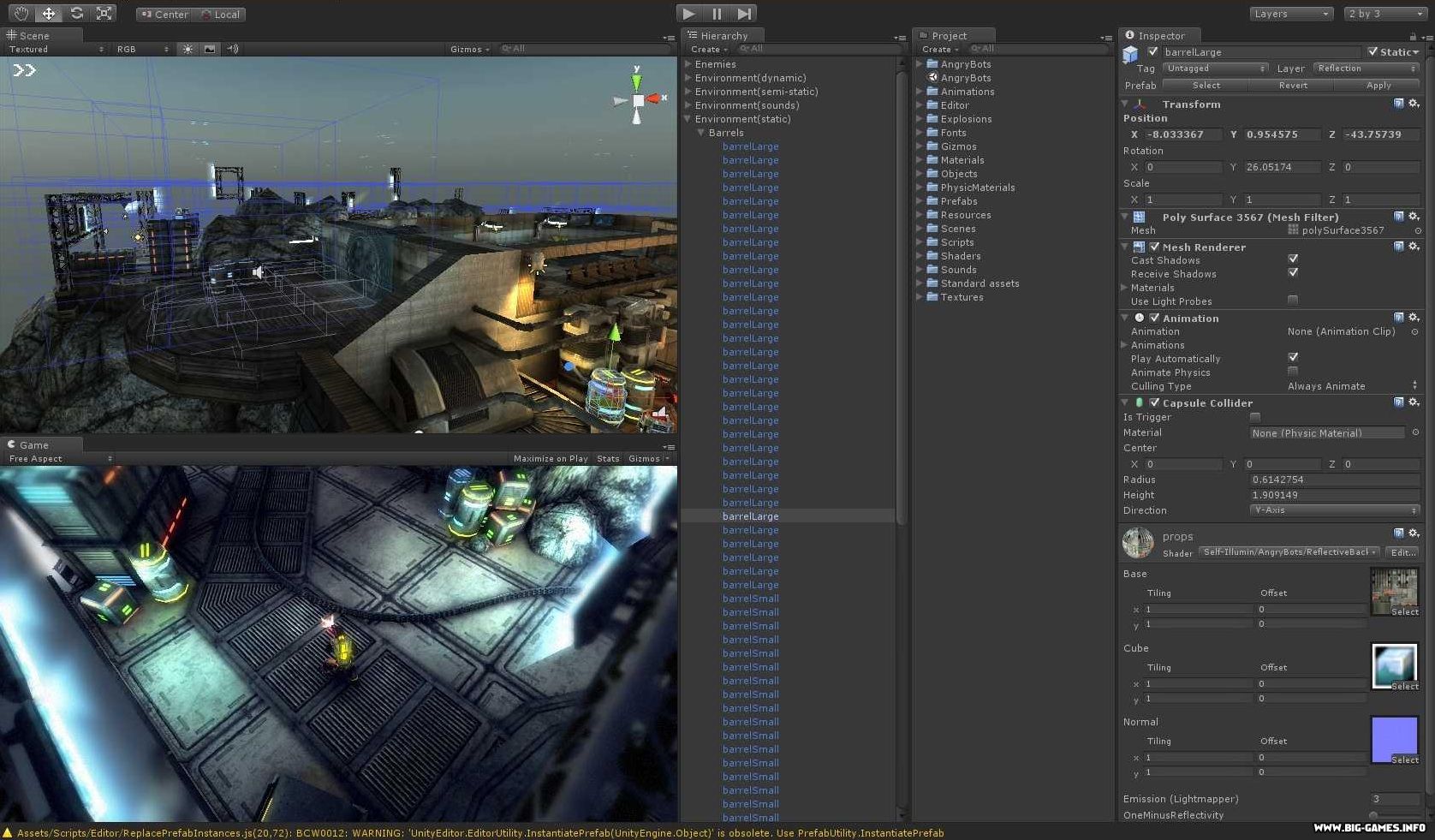Disable Play Automatically checkbox
1435x840 pixels.
(x=1293, y=358)
